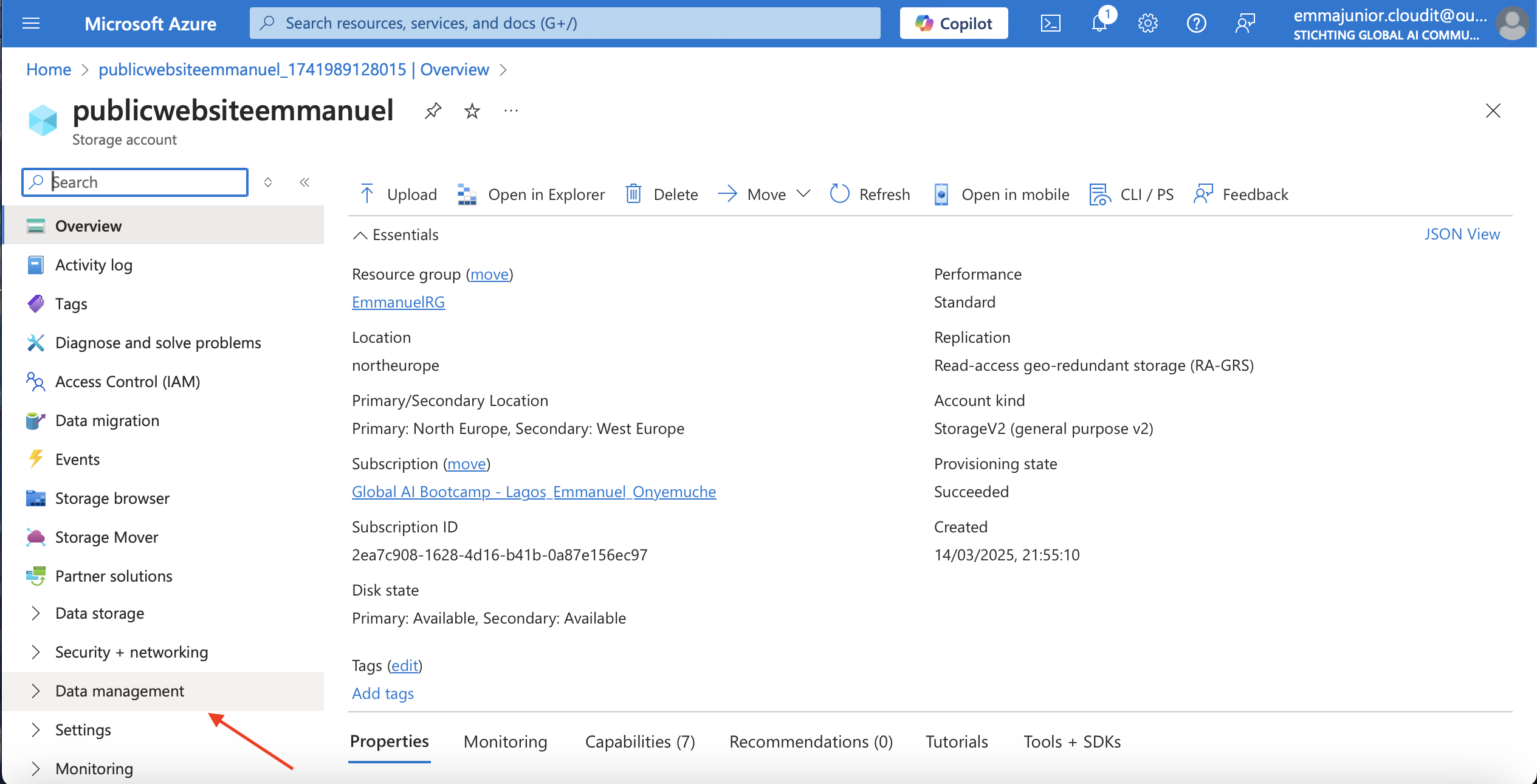The width and height of the screenshot is (1537, 784).
Task: Open the more options ellipsis
Action: point(511,111)
